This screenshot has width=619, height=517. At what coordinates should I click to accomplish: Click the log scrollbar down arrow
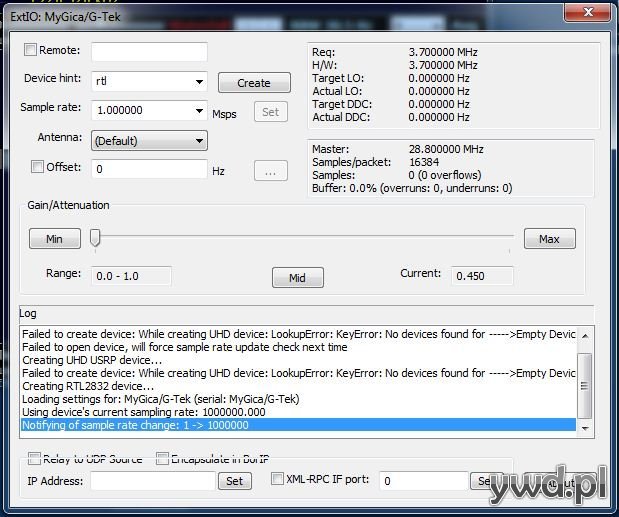585,428
